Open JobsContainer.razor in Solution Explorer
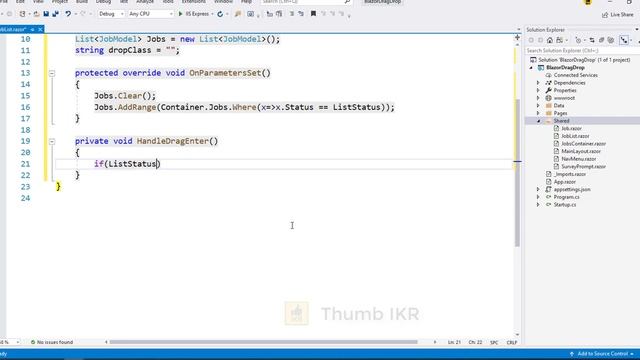The image size is (640, 360). pyautogui.click(x=583, y=144)
